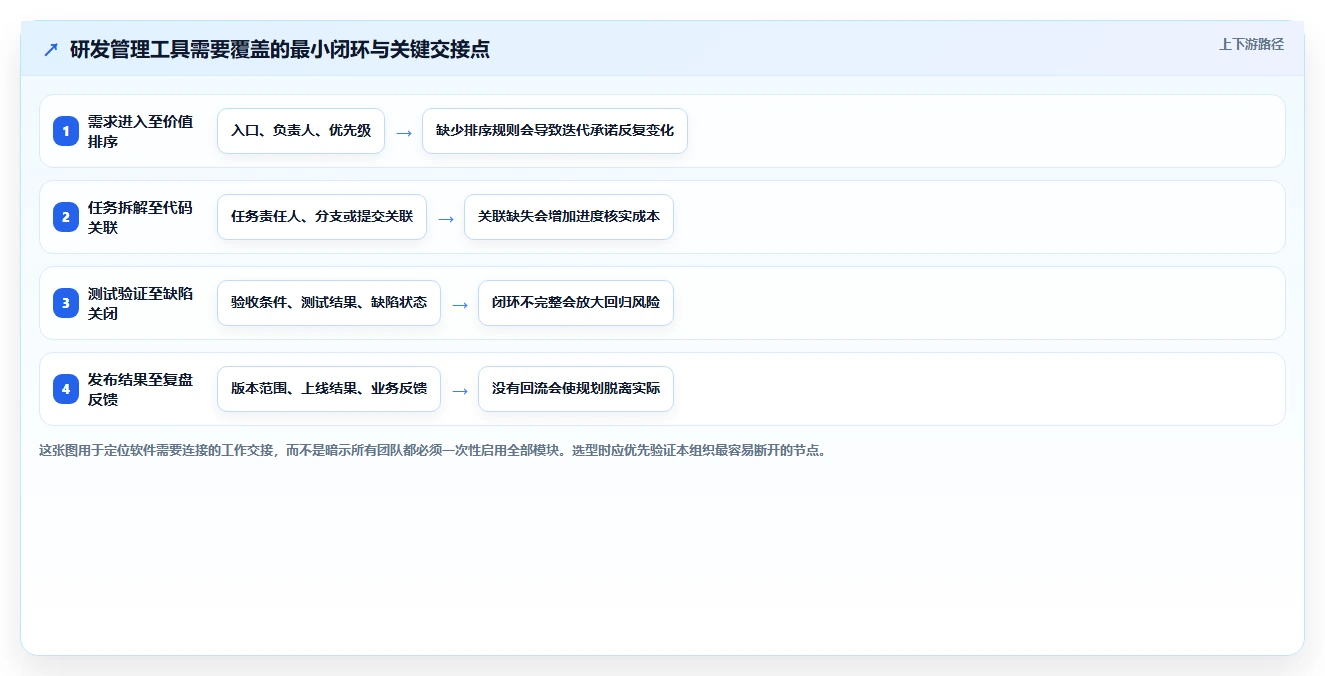Image resolution: width=1325 pixels, height=676 pixels.
Task: Click the 版本范围、上线结果、业务反馈 chip
Action: 329,389
